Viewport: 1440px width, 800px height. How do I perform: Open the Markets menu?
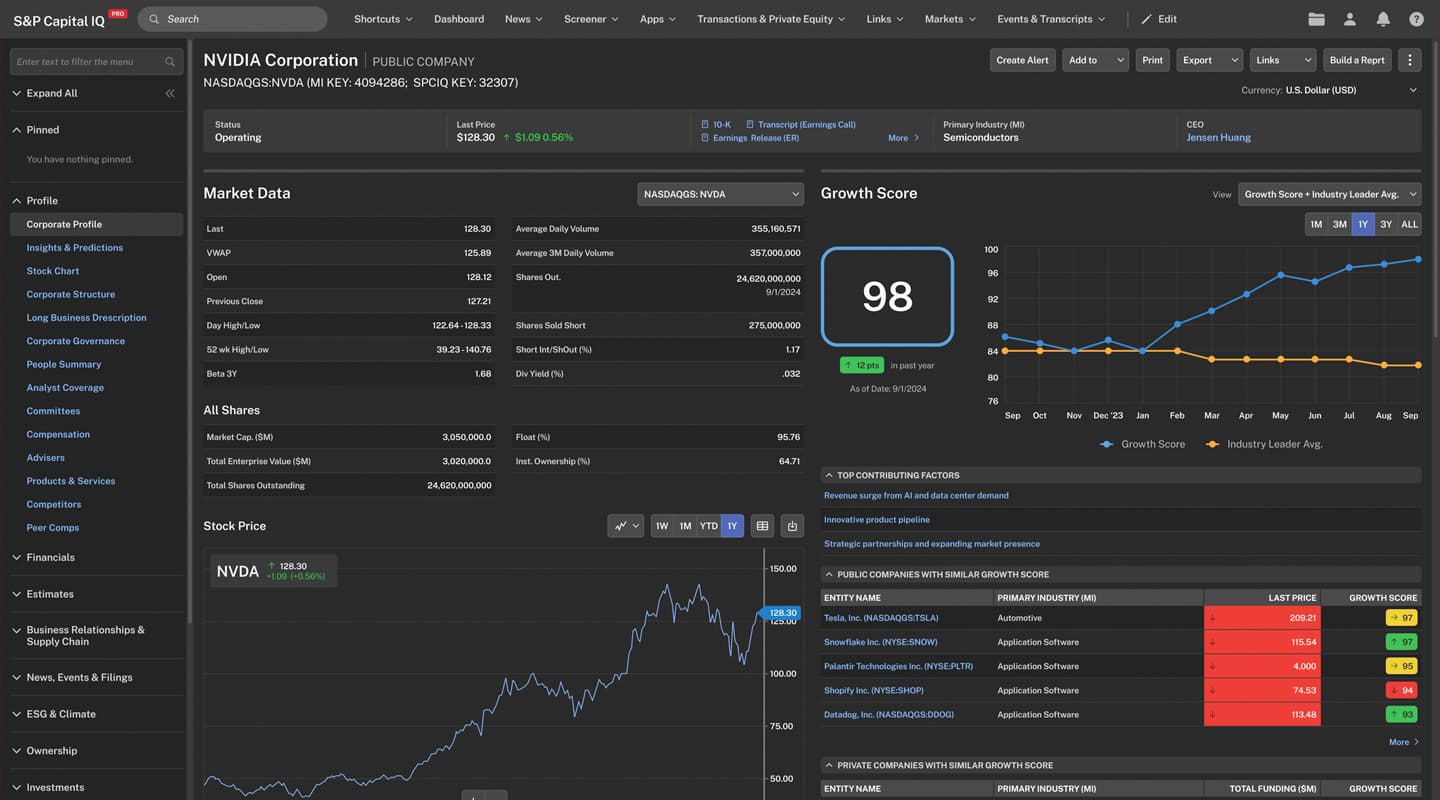[951, 19]
